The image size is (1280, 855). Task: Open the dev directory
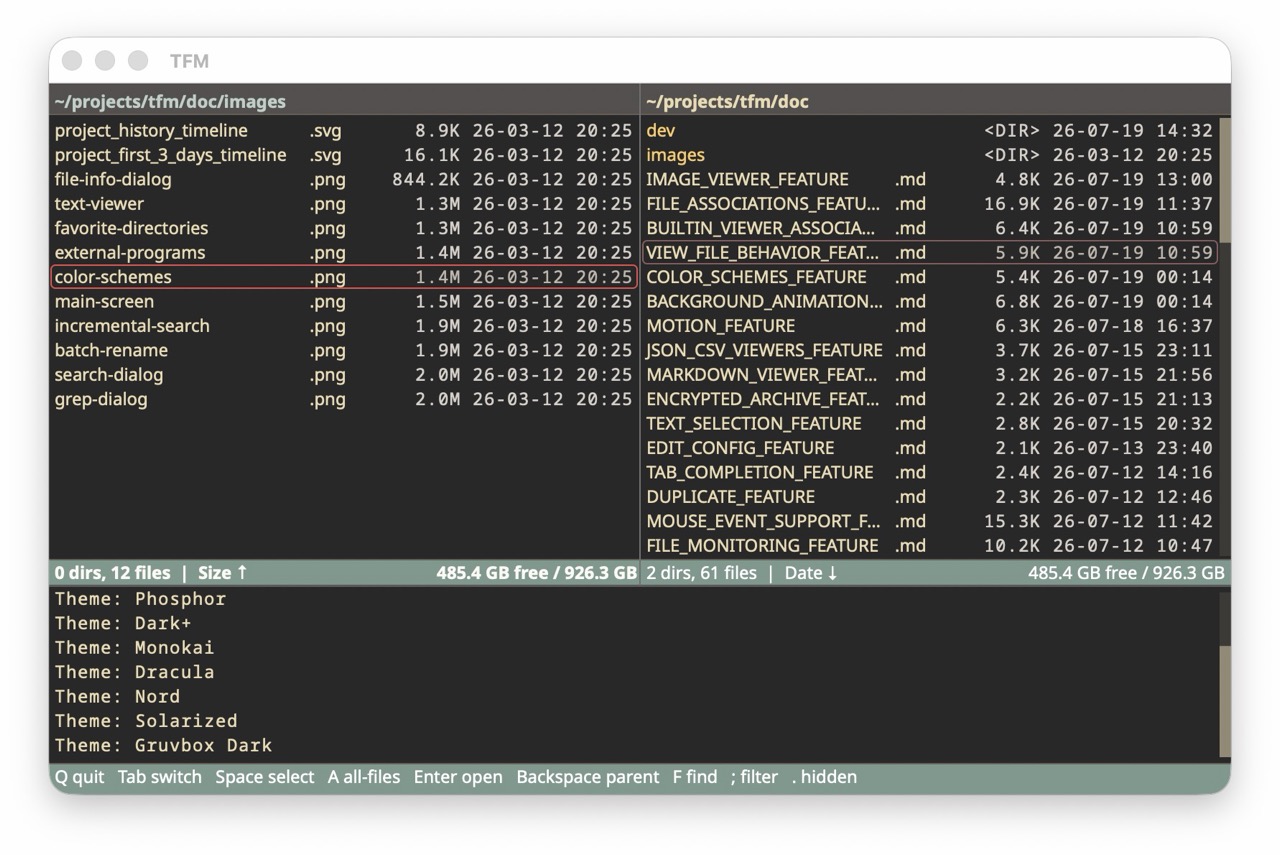point(930,131)
